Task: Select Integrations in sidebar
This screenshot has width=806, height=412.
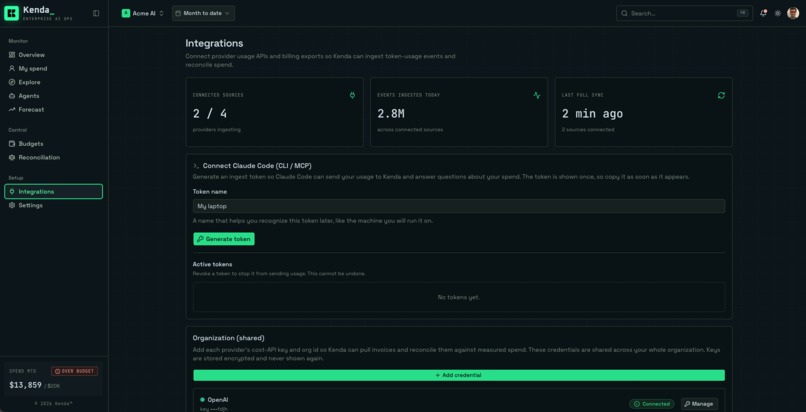Action: tap(53, 192)
